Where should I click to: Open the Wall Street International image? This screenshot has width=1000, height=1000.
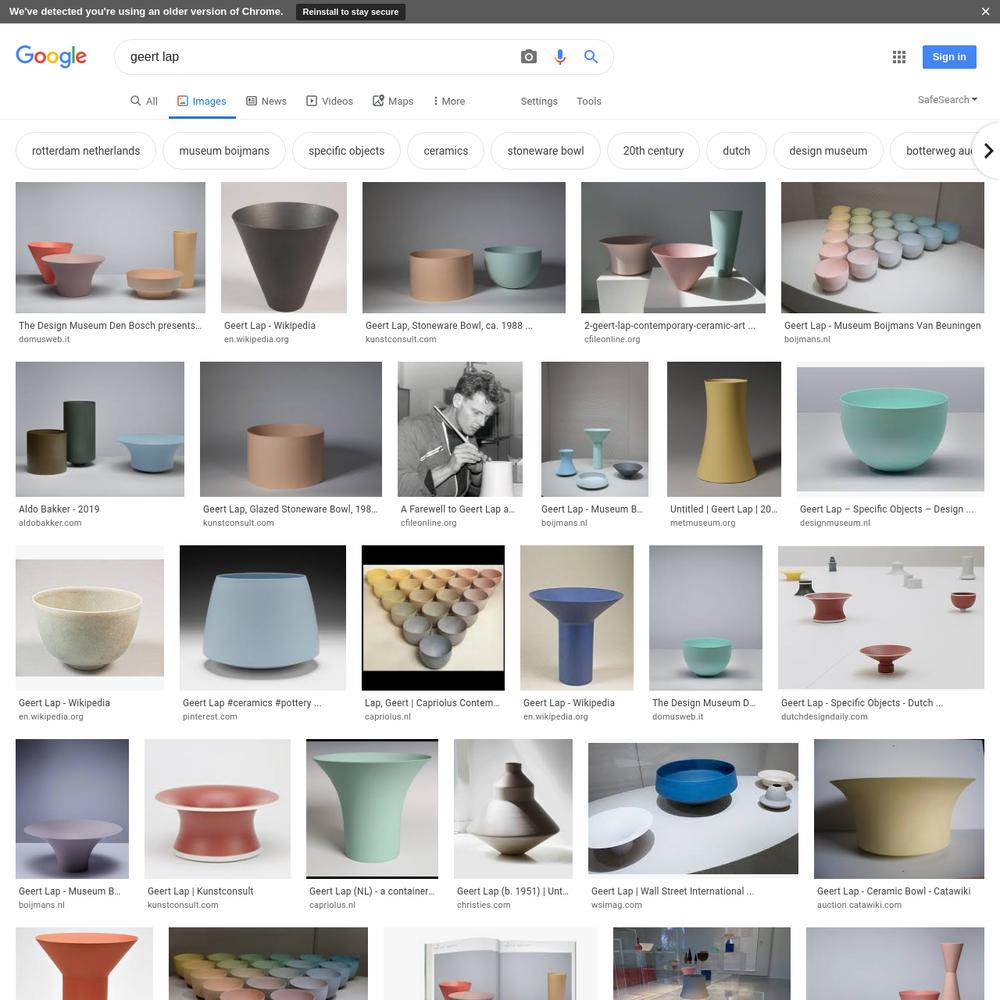pos(693,809)
